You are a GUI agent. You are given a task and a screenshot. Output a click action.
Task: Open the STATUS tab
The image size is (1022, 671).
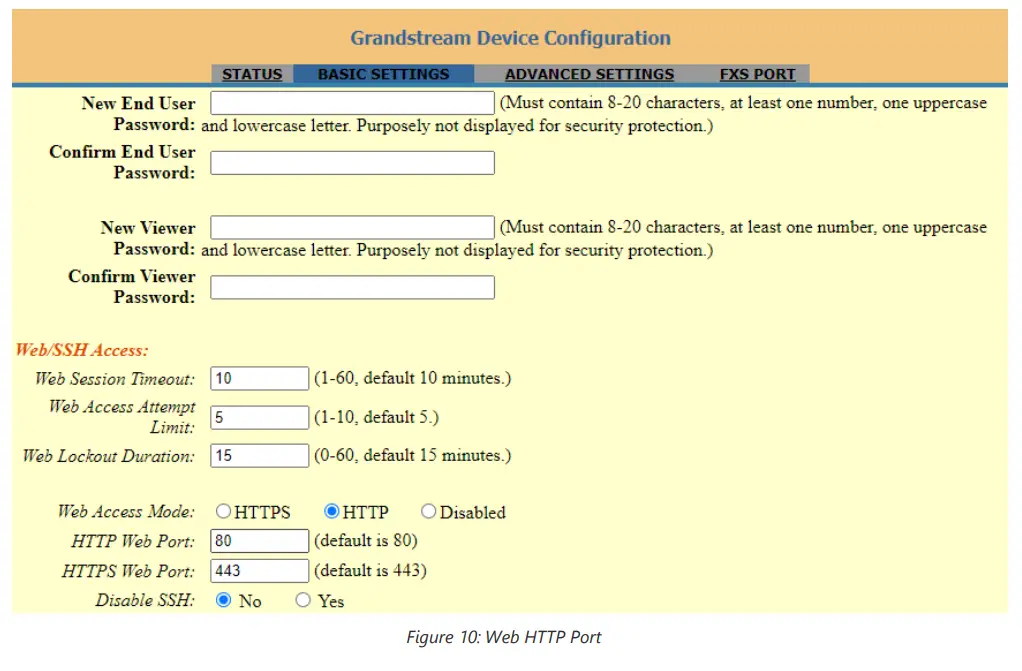[x=252, y=74]
